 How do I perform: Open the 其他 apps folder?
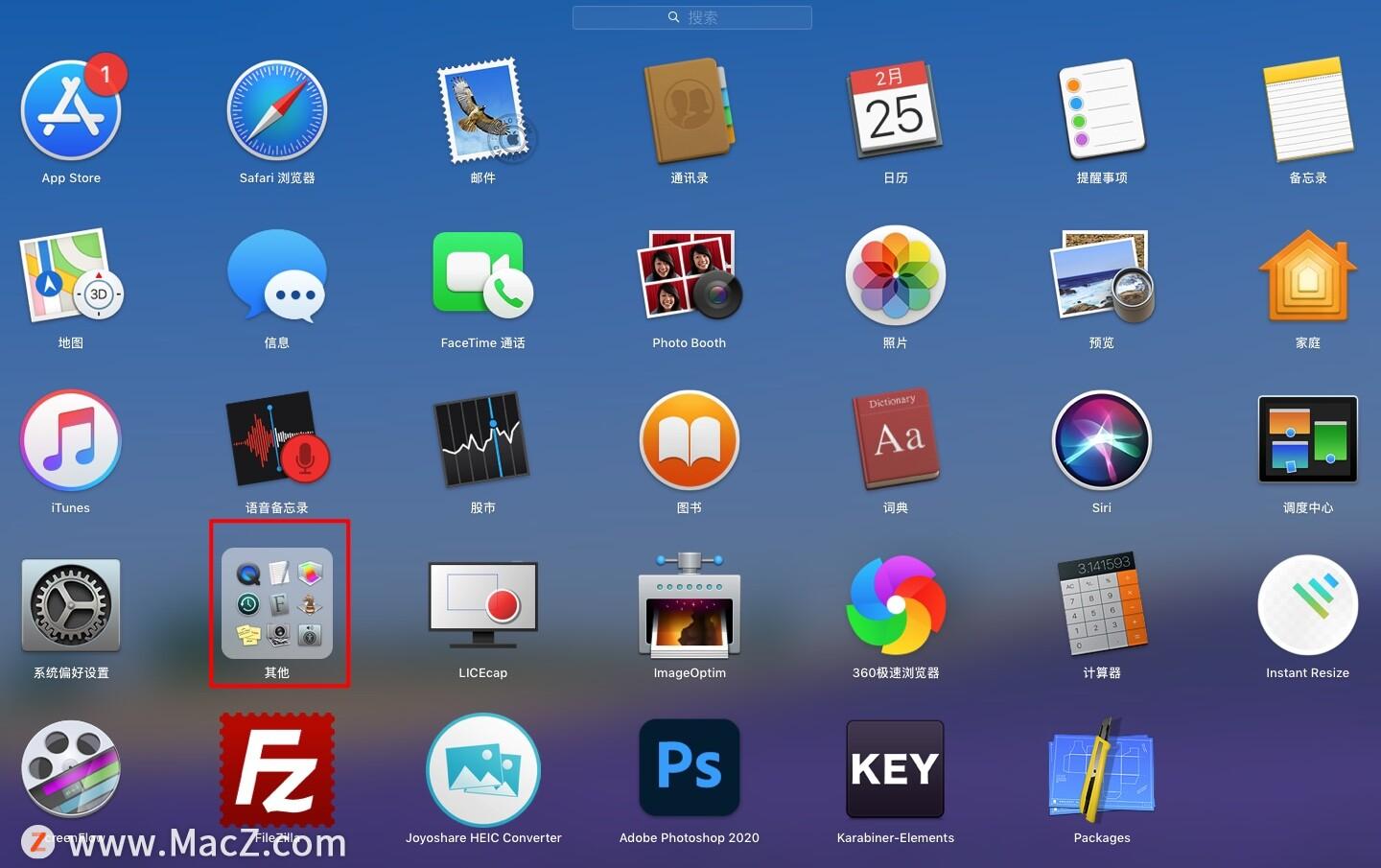click(277, 603)
